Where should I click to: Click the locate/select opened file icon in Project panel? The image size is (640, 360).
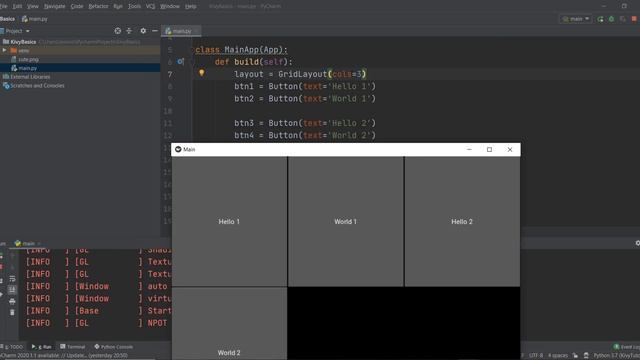point(118,31)
